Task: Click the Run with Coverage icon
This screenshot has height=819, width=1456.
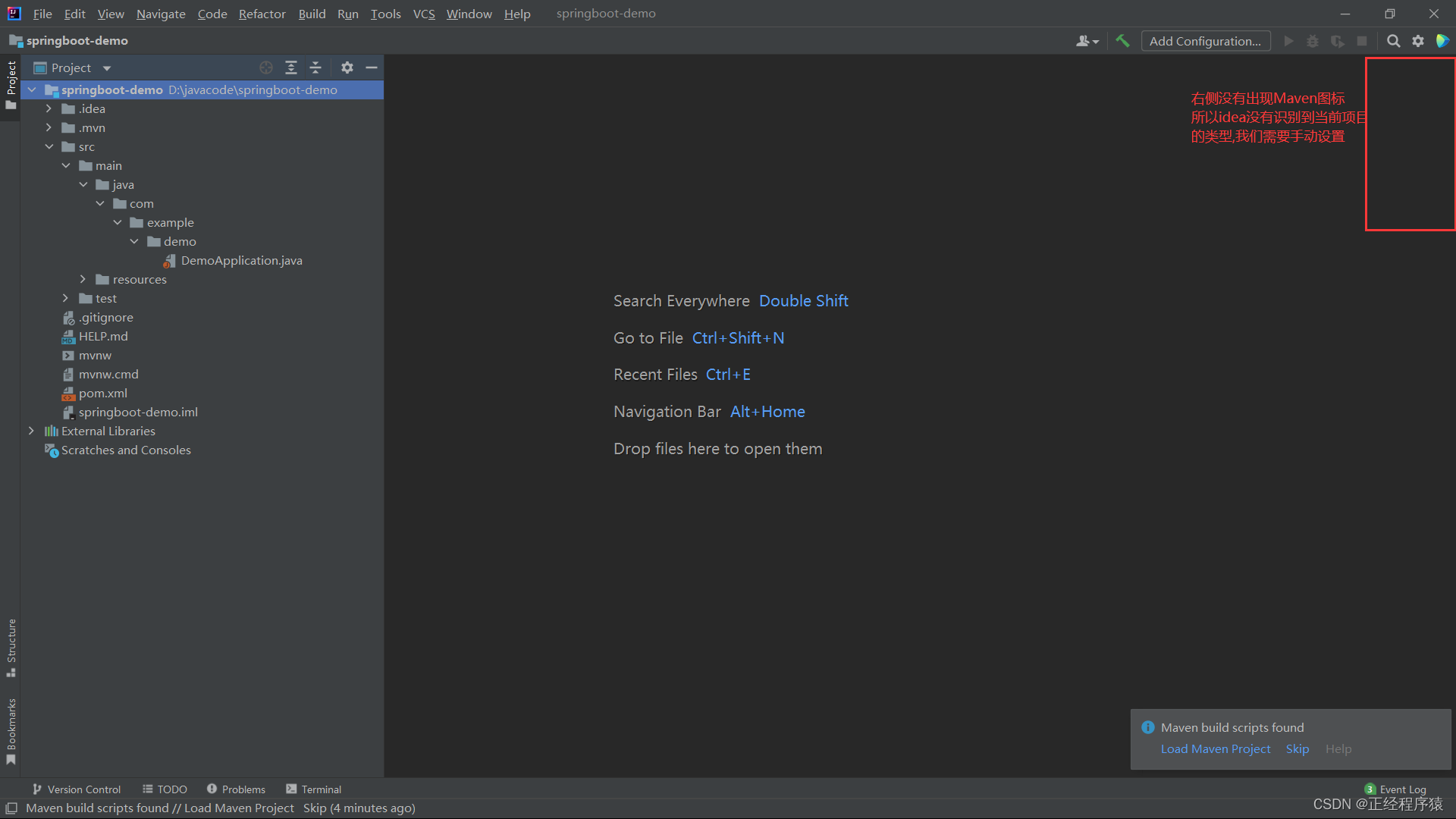Action: tap(1338, 41)
